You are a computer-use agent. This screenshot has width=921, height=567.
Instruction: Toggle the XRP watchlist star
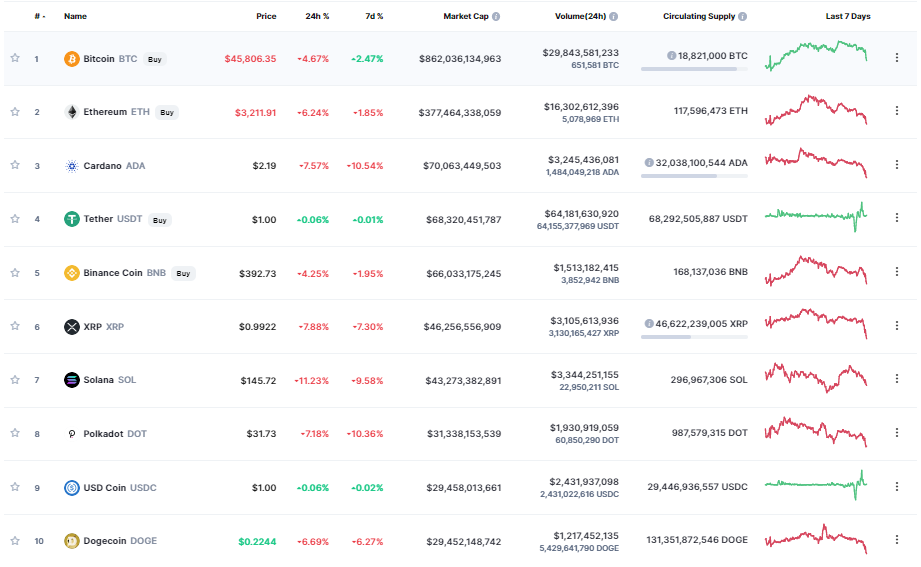pos(15,326)
